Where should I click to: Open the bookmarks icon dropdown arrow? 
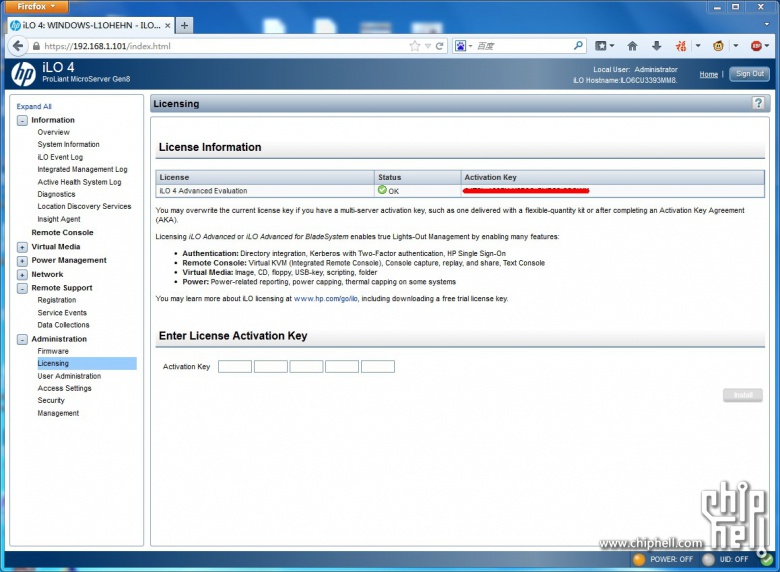pos(612,46)
